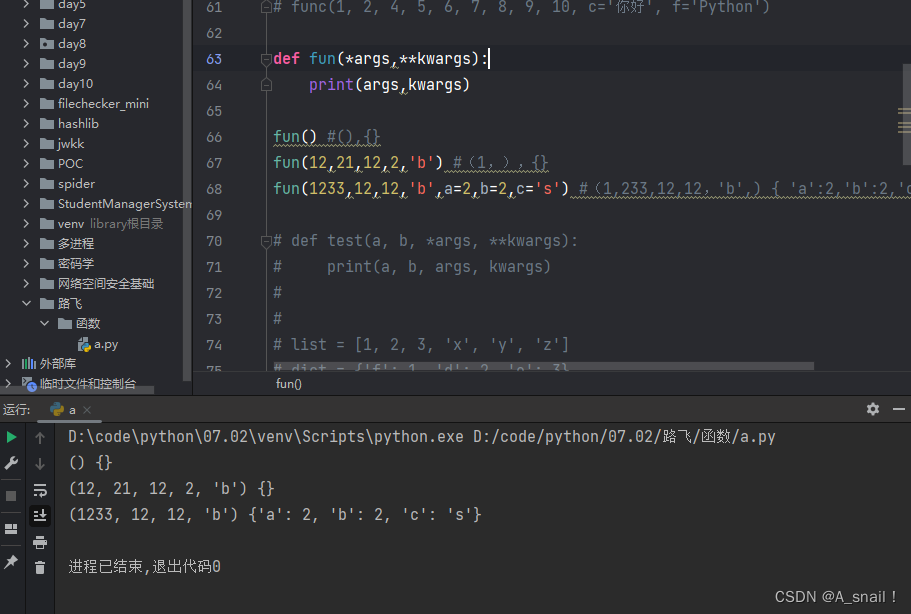Select the StudentManagerSystem folder

click(124, 204)
